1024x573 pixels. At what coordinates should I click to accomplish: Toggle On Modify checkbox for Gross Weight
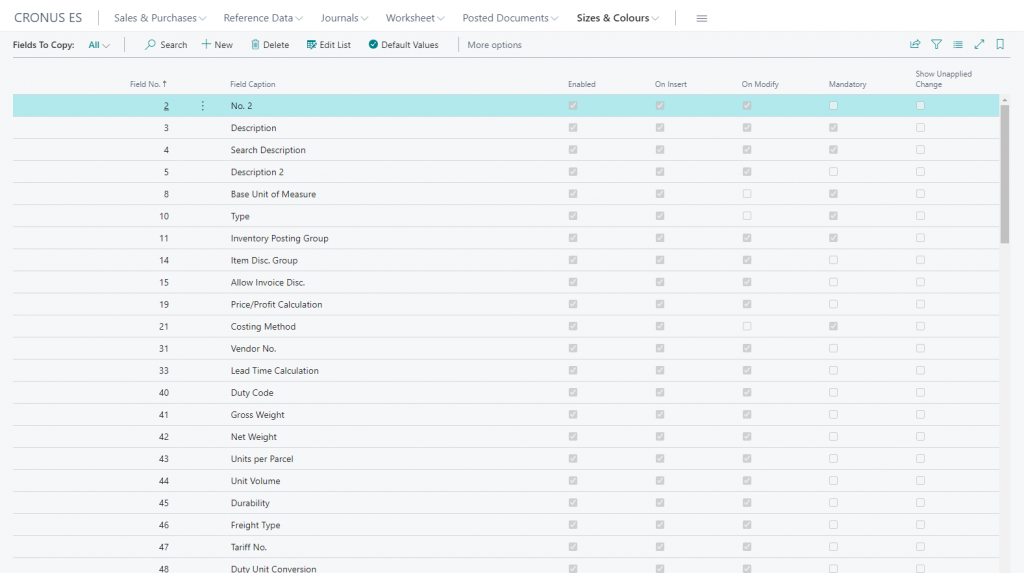(746, 414)
